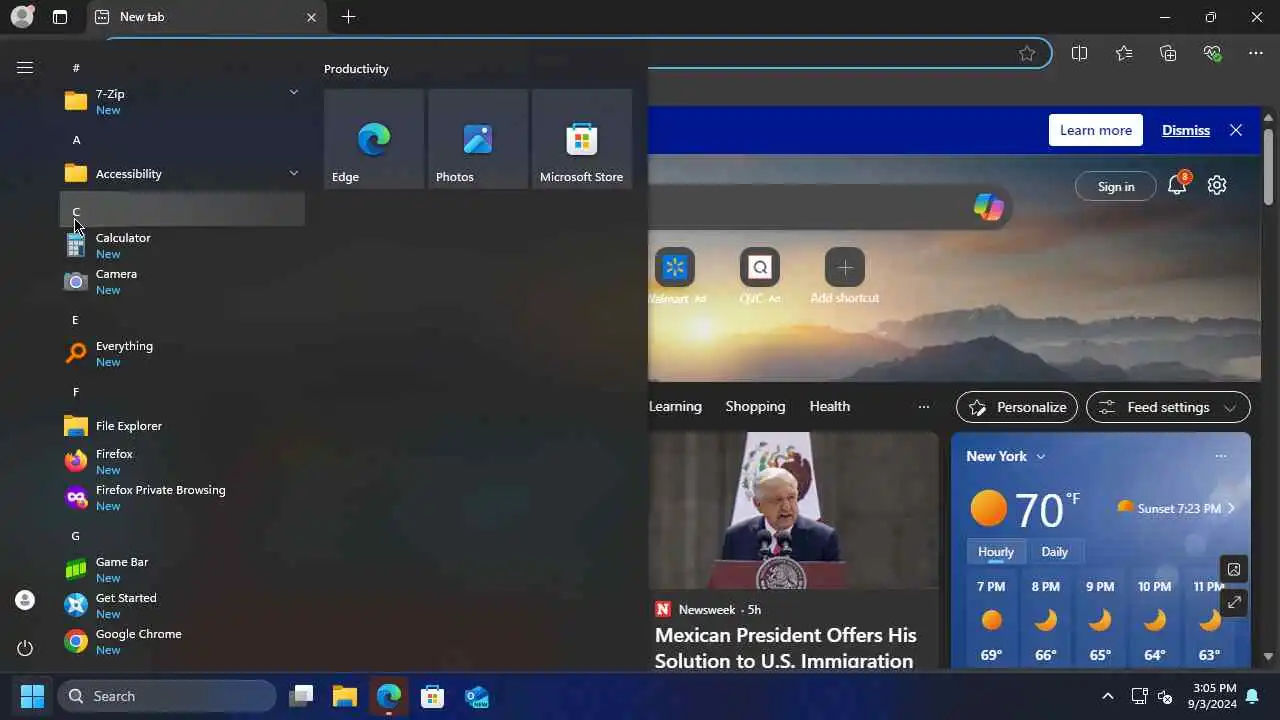
Task: Open the Edge Favorites panel
Action: click(x=1124, y=53)
